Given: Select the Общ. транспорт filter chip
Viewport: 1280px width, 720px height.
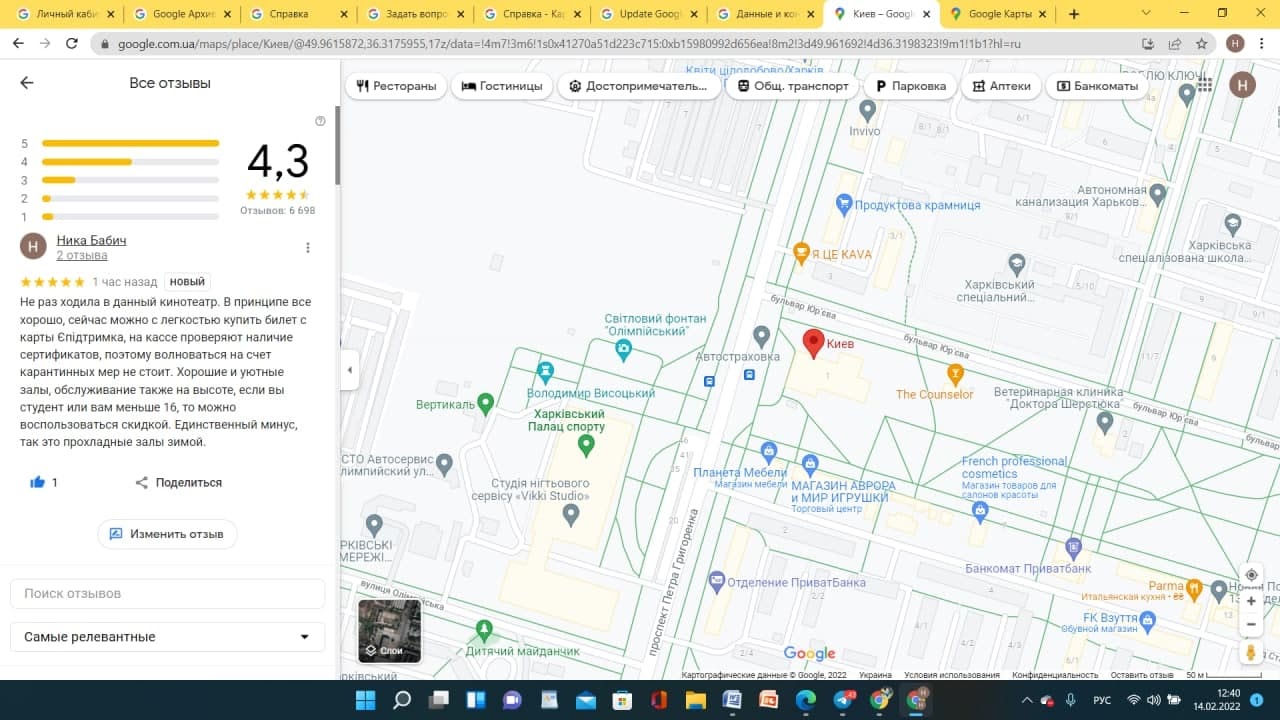Looking at the screenshot, I should click(793, 86).
